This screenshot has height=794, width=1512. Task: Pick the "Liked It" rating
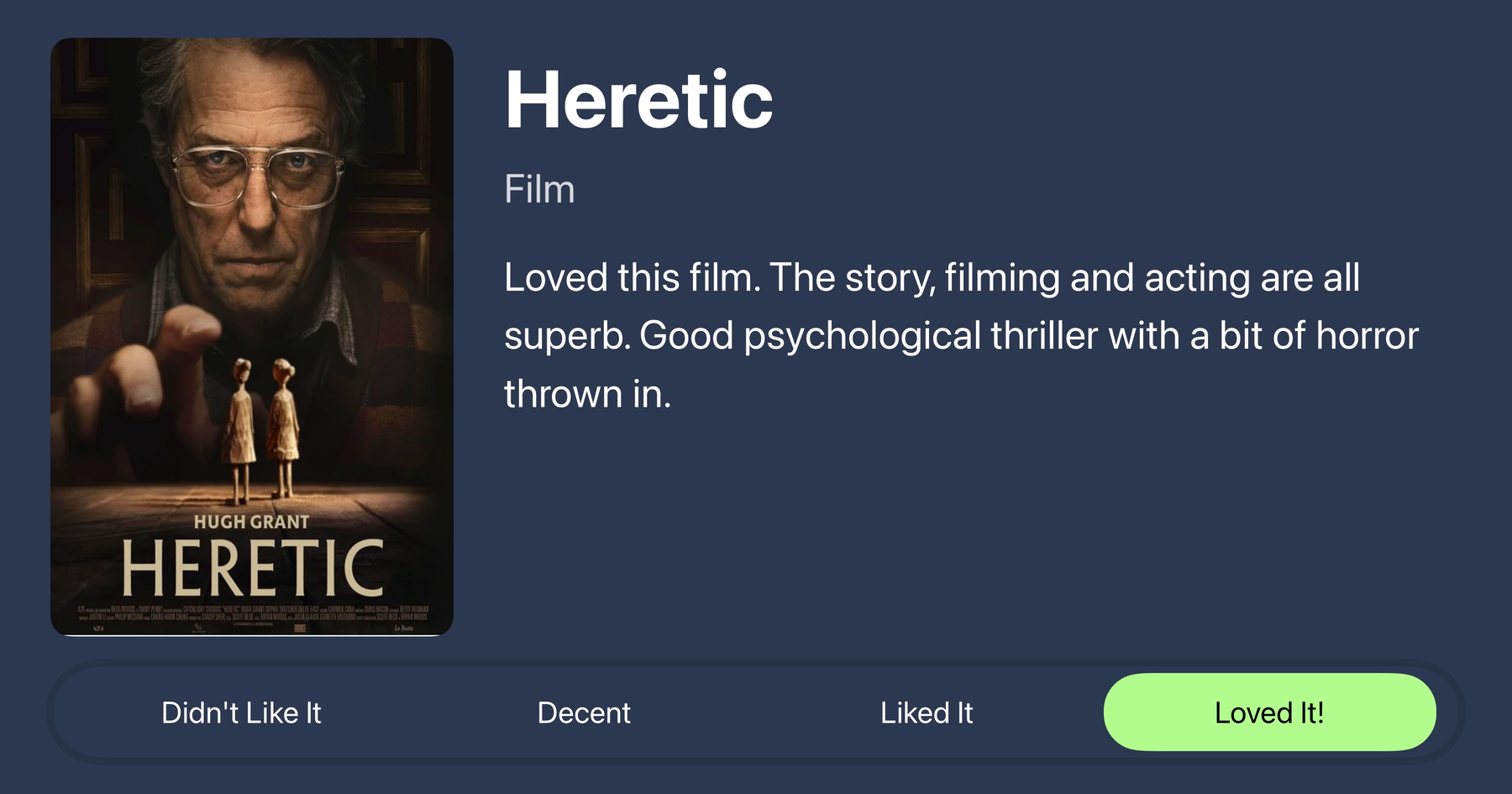pyautogui.click(x=927, y=713)
